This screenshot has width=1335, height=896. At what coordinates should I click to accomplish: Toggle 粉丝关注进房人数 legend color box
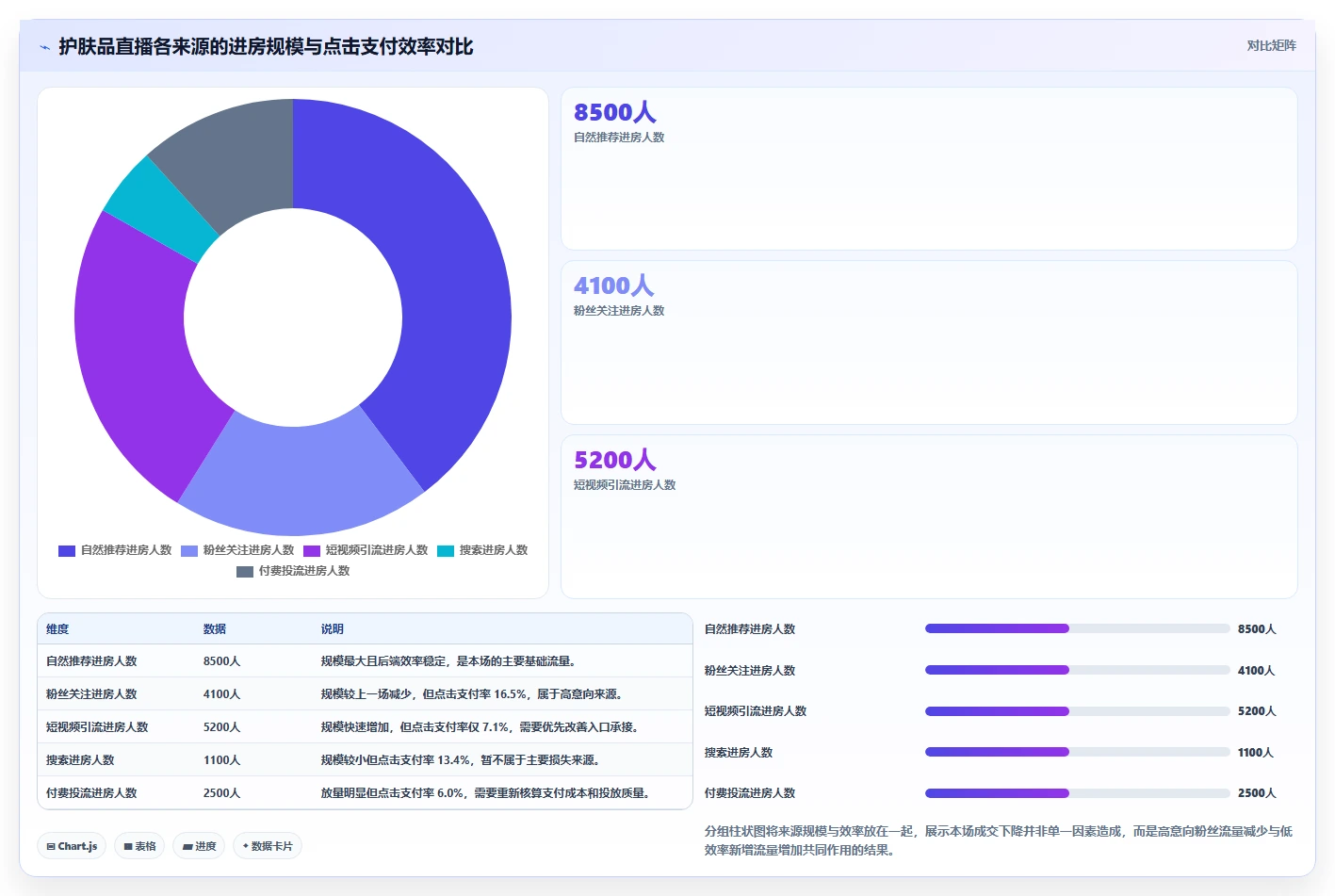coord(189,551)
